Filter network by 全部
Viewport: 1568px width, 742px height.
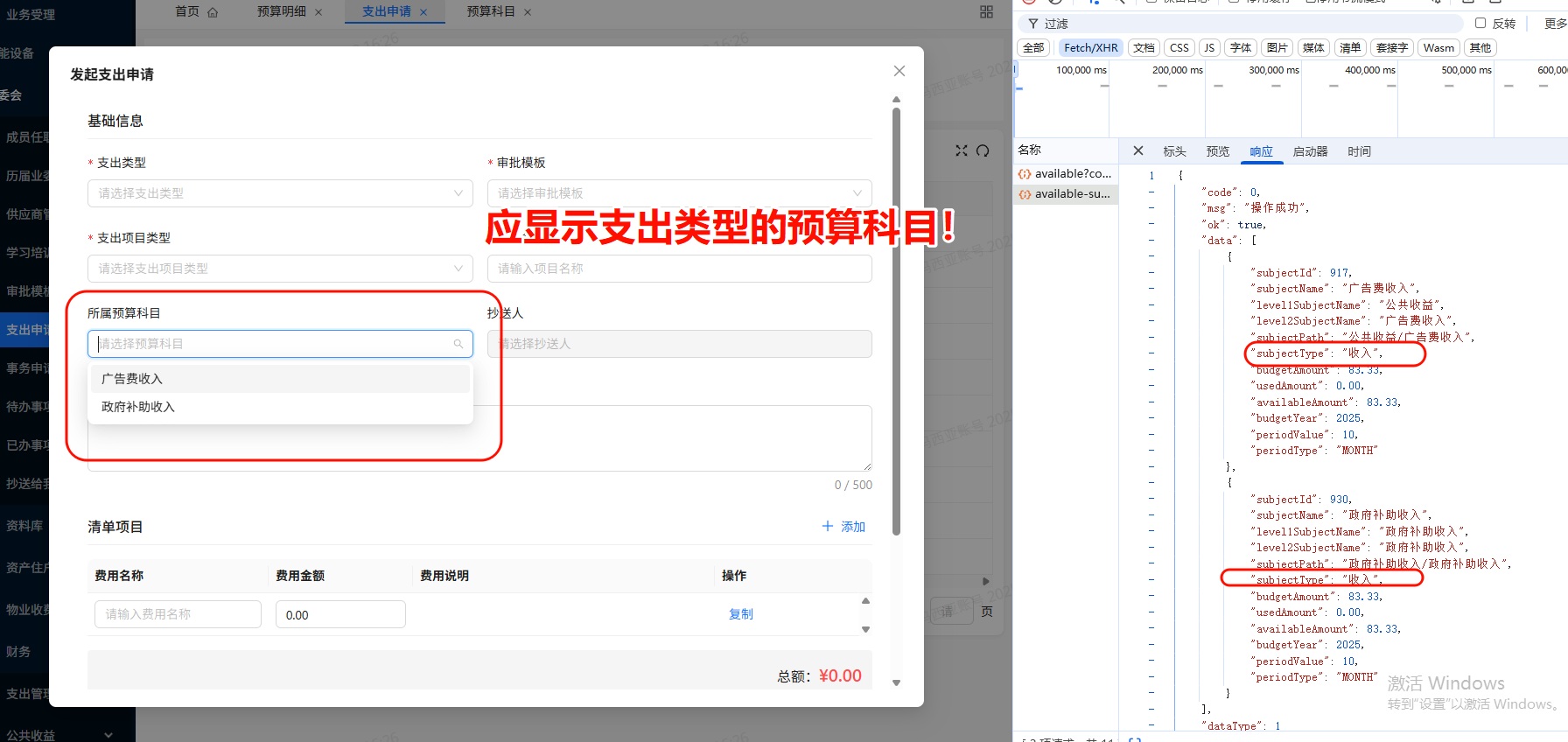[x=1033, y=48]
